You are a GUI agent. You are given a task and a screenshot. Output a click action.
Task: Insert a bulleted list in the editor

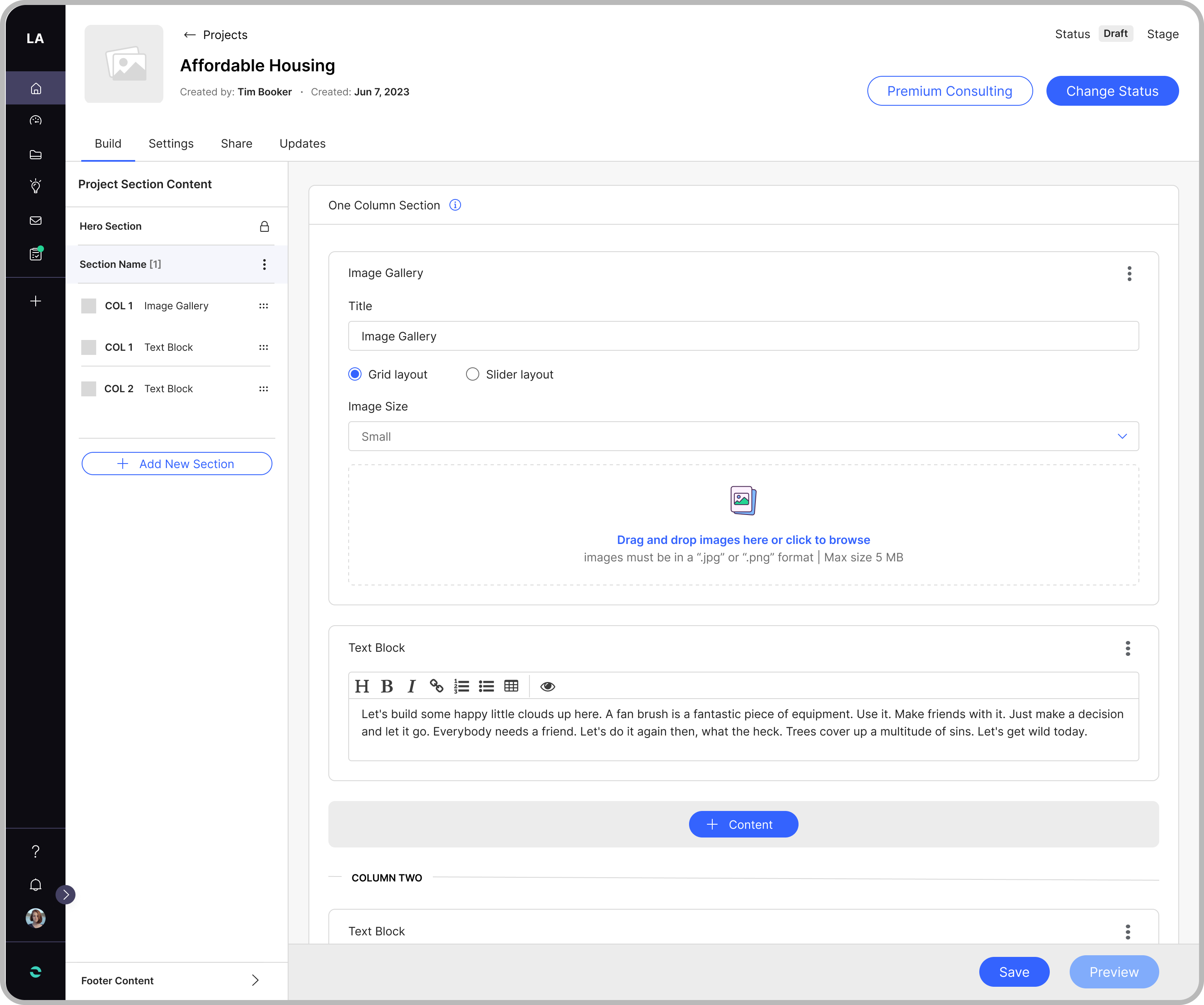tap(486, 686)
